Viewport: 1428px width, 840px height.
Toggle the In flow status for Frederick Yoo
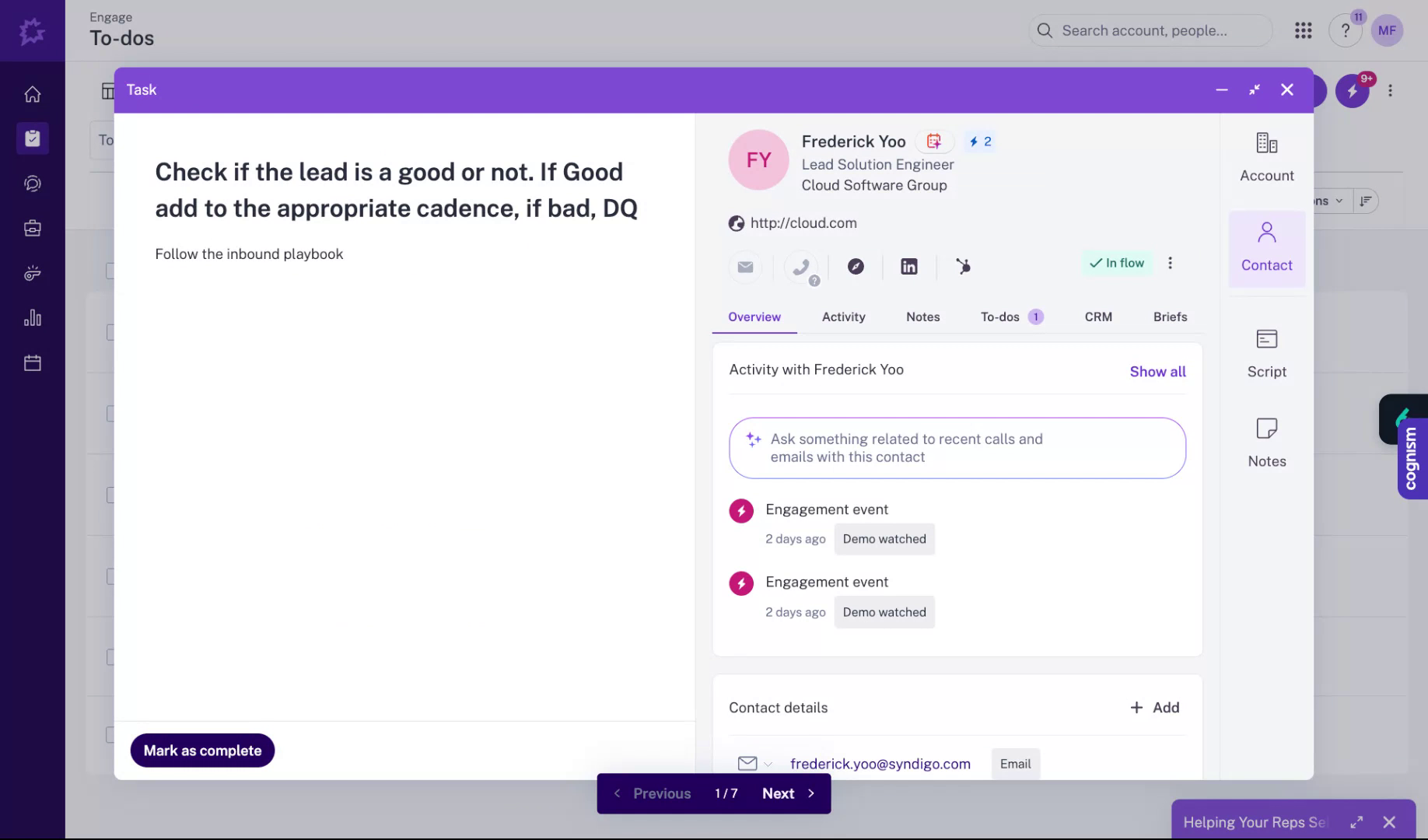point(1117,263)
